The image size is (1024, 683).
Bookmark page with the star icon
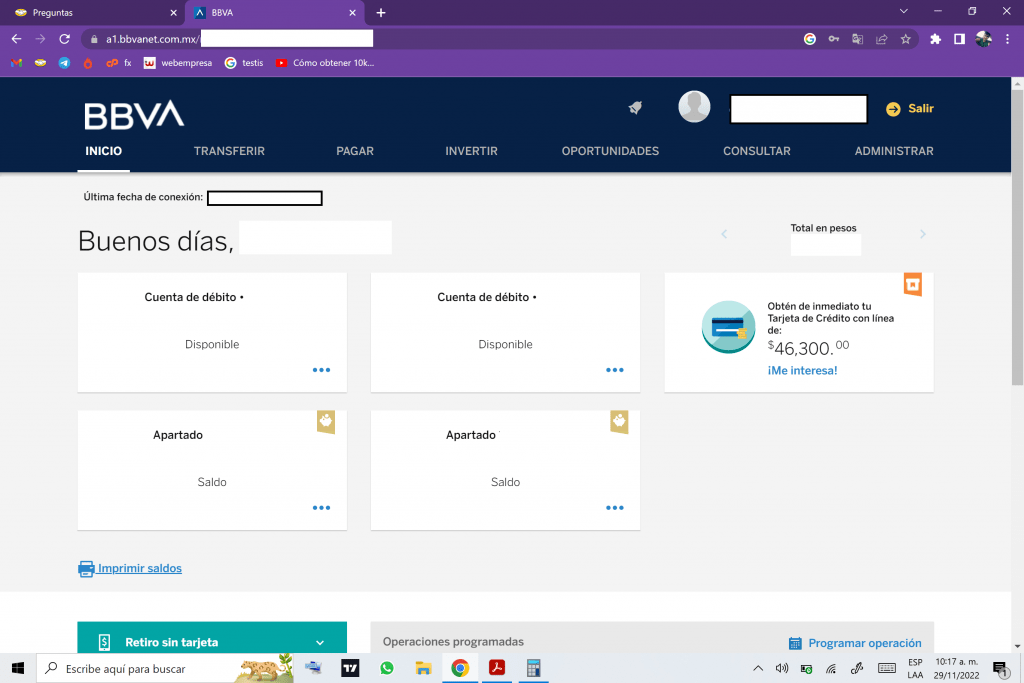(905, 39)
